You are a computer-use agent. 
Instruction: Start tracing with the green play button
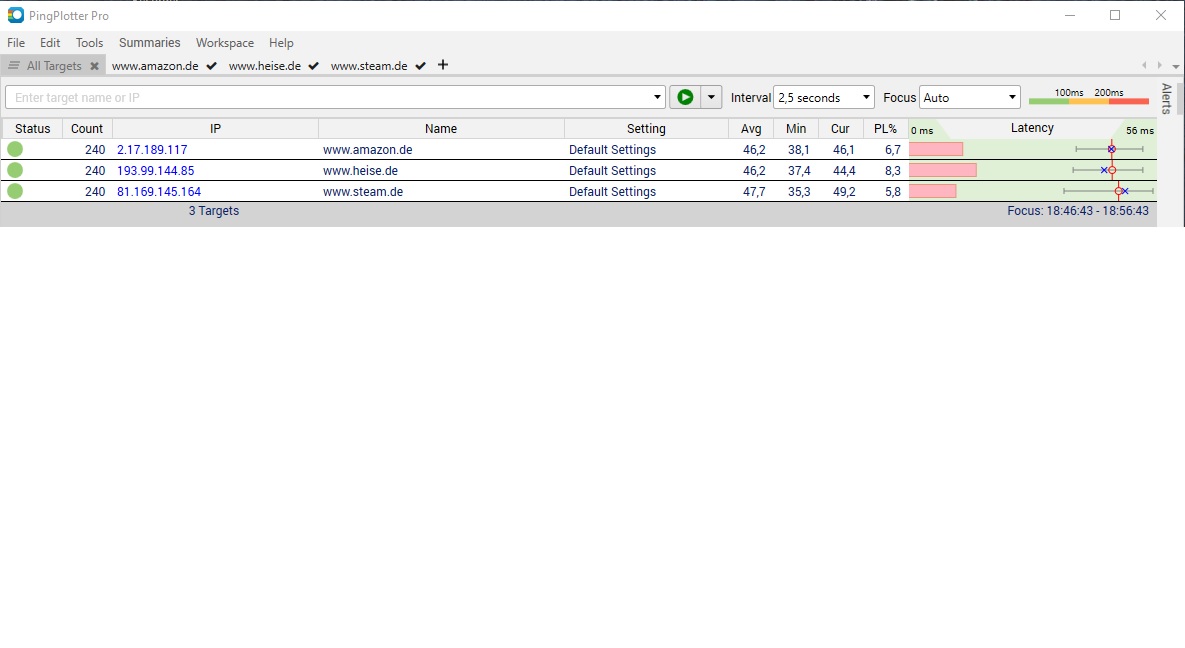(x=685, y=97)
